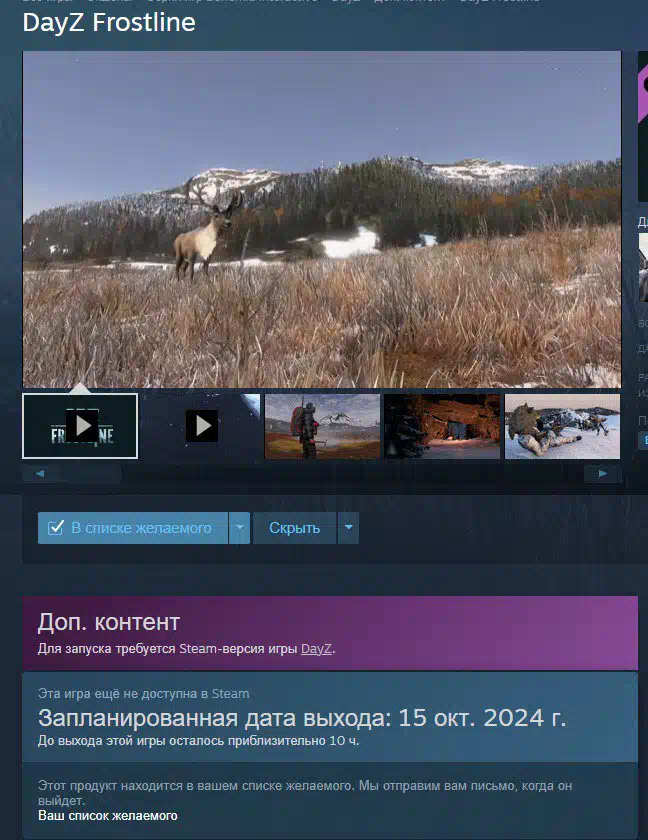Click the 'DayZ Frostline' page title

tap(109, 22)
